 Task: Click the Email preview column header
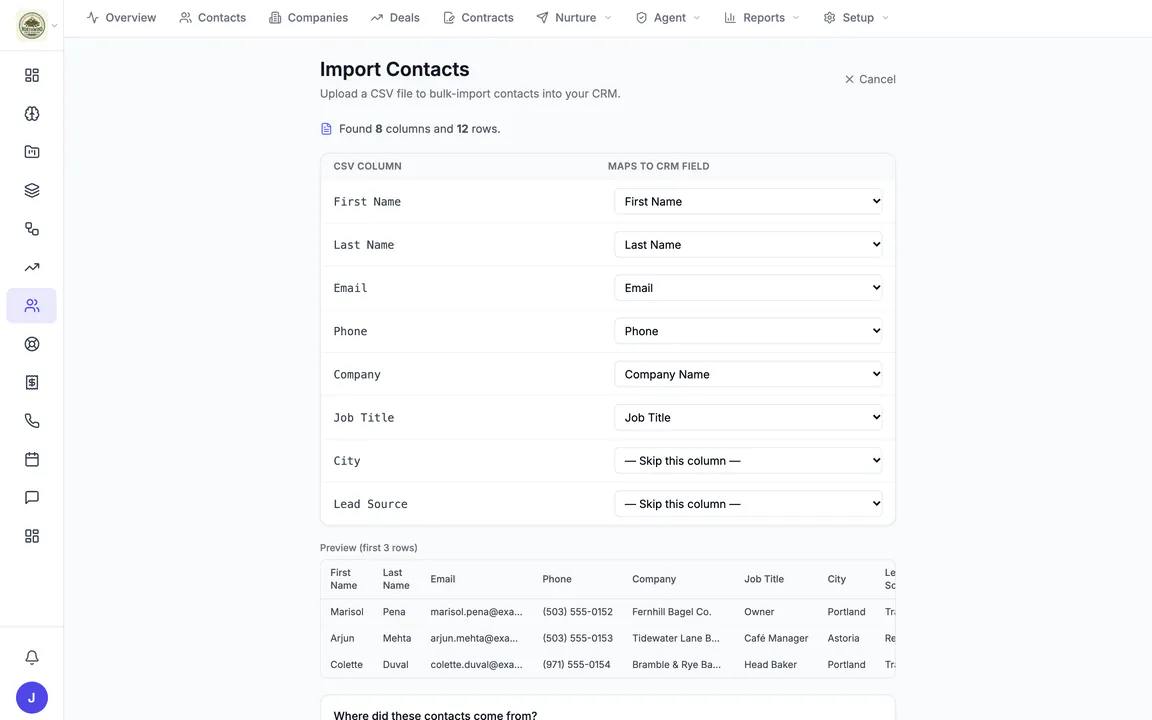coord(443,579)
